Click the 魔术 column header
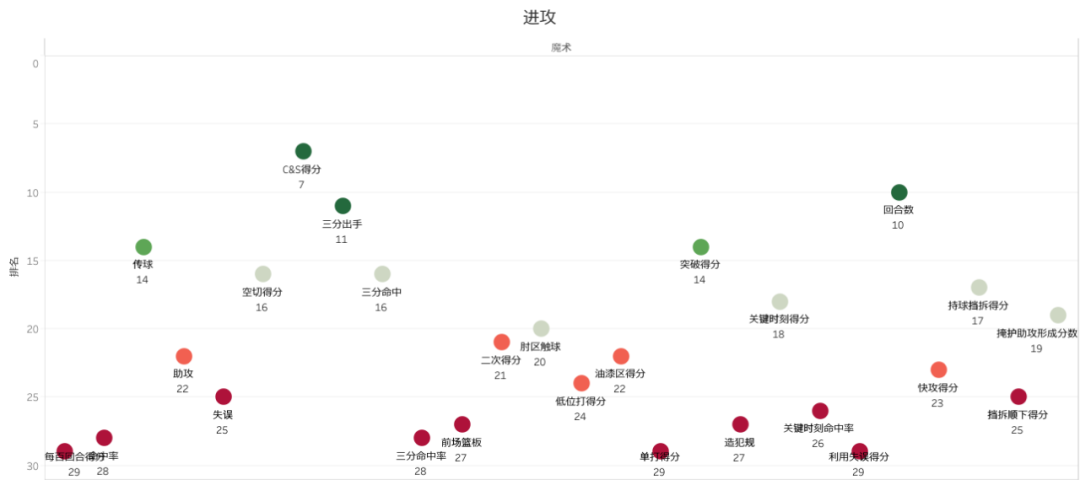The width and height of the screenshot is (1080, 480). point(561,47)
